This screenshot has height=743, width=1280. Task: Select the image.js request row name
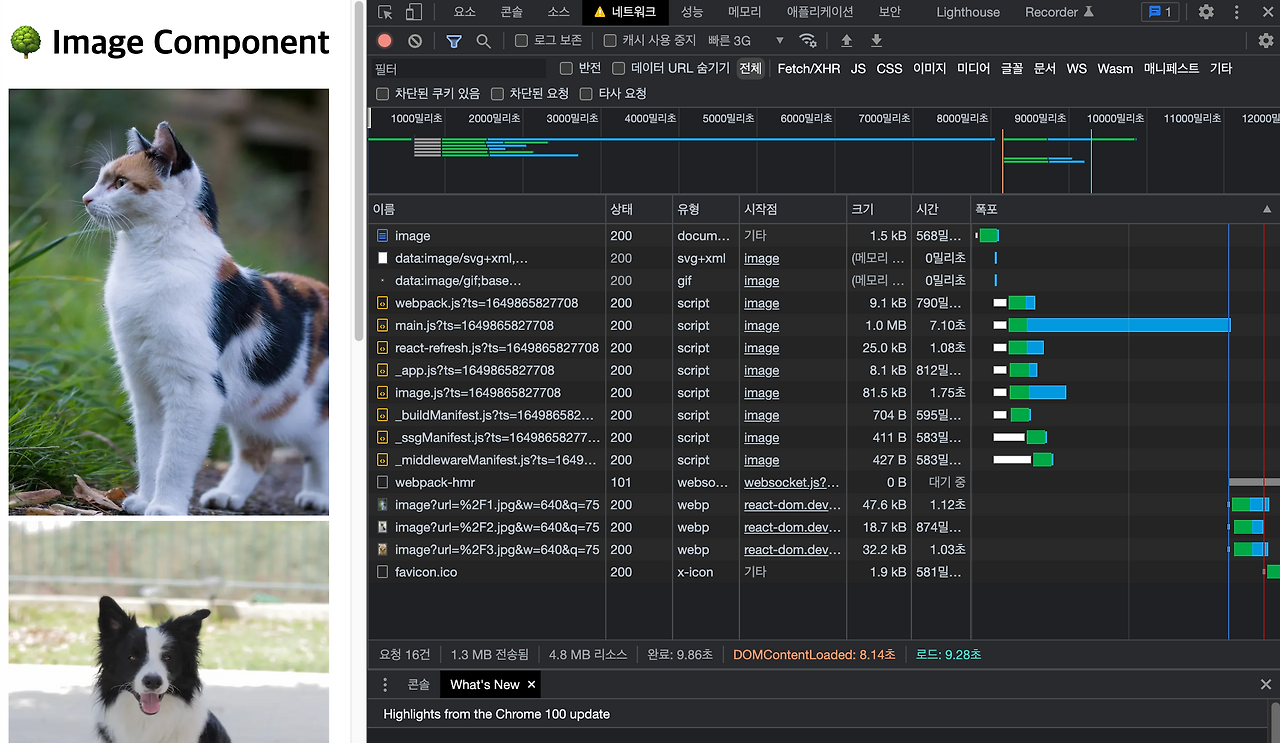tap(478, 393)
